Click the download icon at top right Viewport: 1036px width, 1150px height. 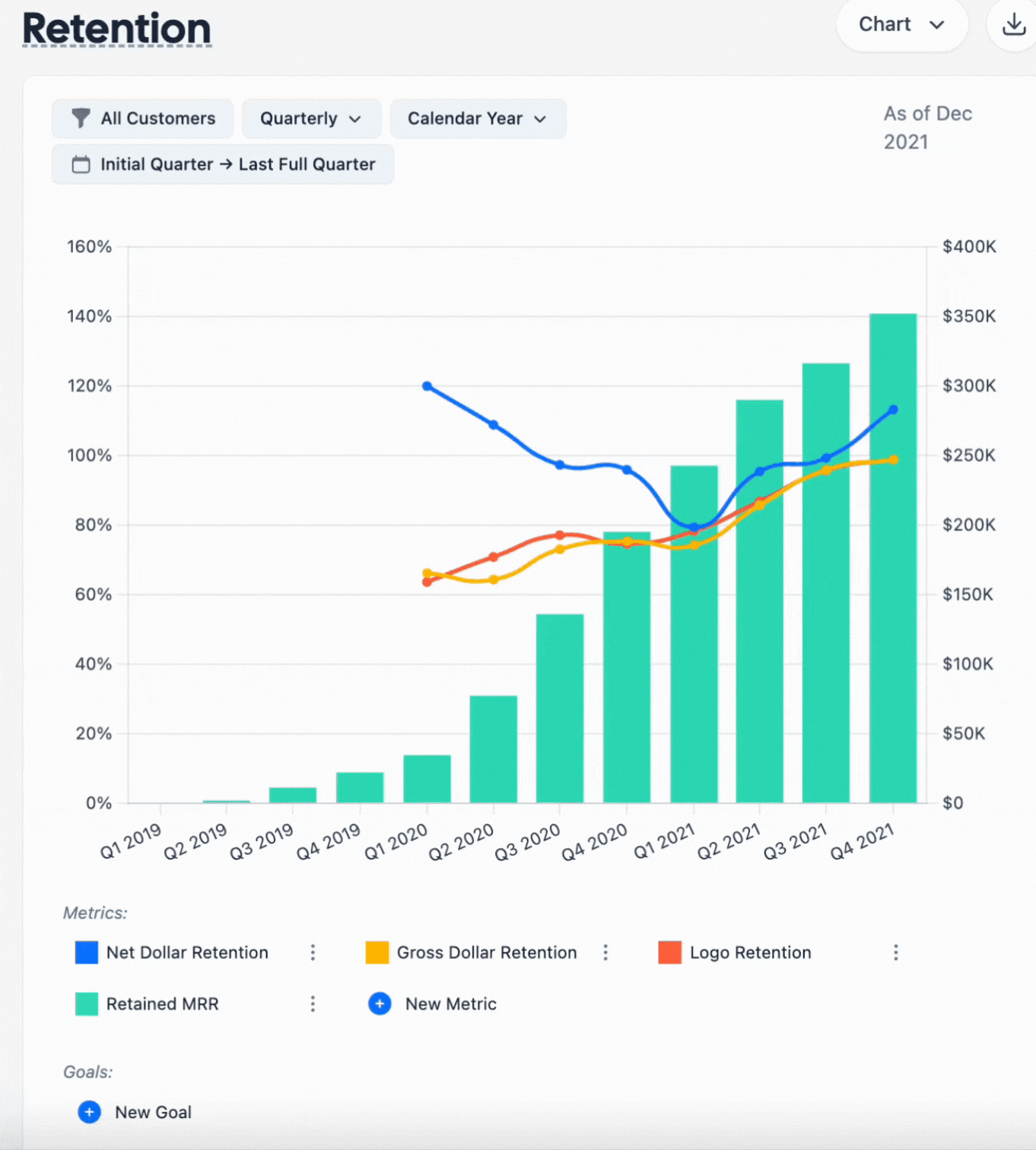[x=1013, y=25]
